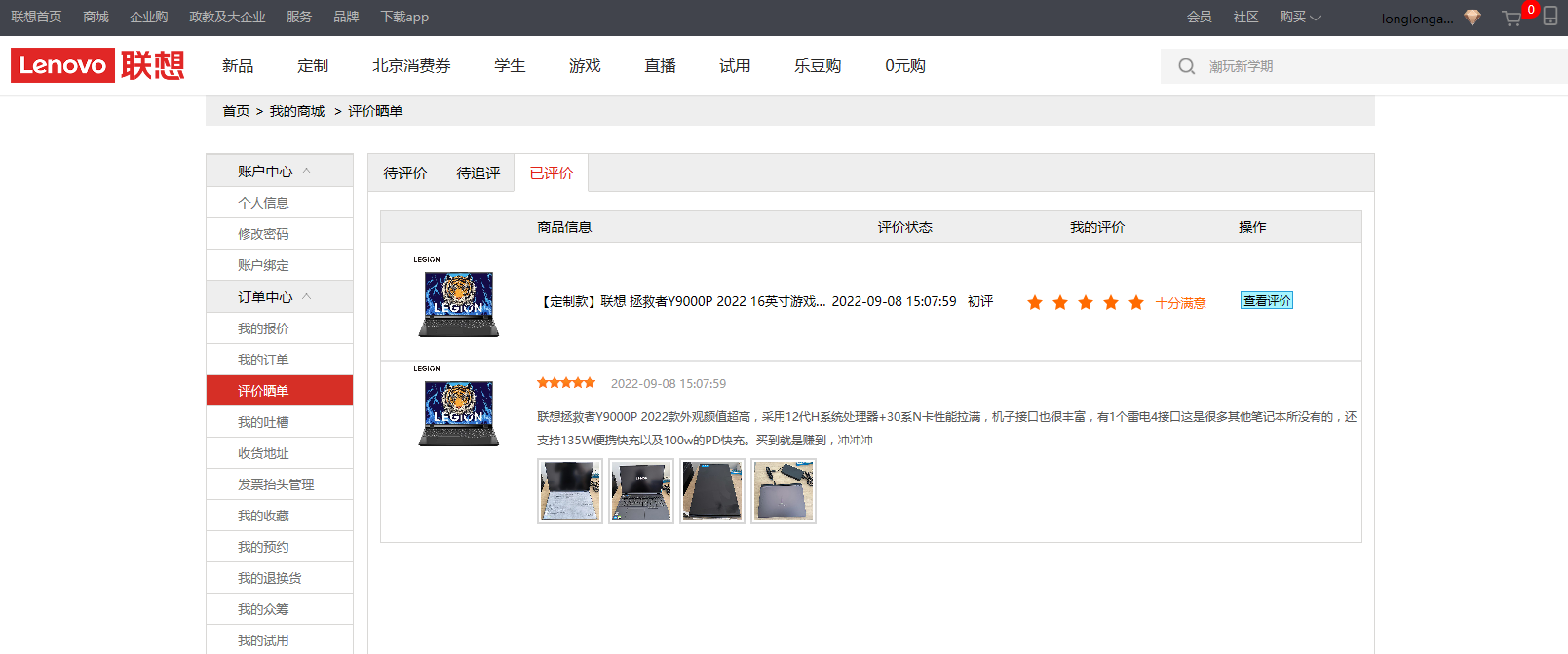Screen dimensions: 1568x654
Task: Open 我的收藏 in sidebar
Action: click(280, 516)
